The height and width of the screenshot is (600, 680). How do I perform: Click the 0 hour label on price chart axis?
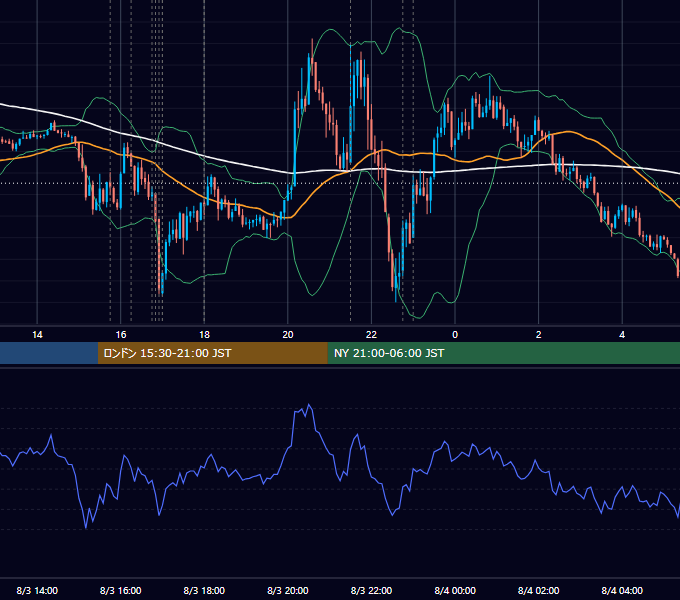[455, 335]
